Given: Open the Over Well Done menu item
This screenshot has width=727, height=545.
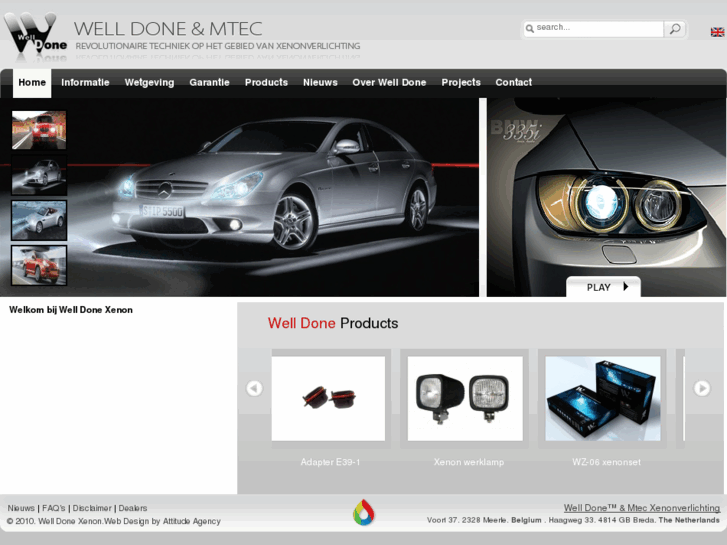Looking at the screenshot, I should (x=389, y=83).
